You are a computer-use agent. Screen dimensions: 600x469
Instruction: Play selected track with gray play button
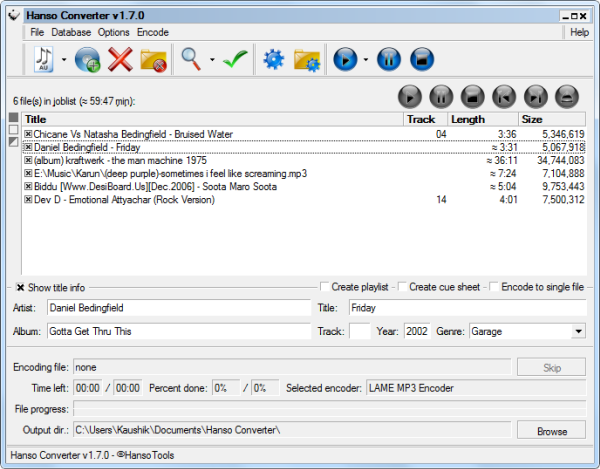click(410, 97)
